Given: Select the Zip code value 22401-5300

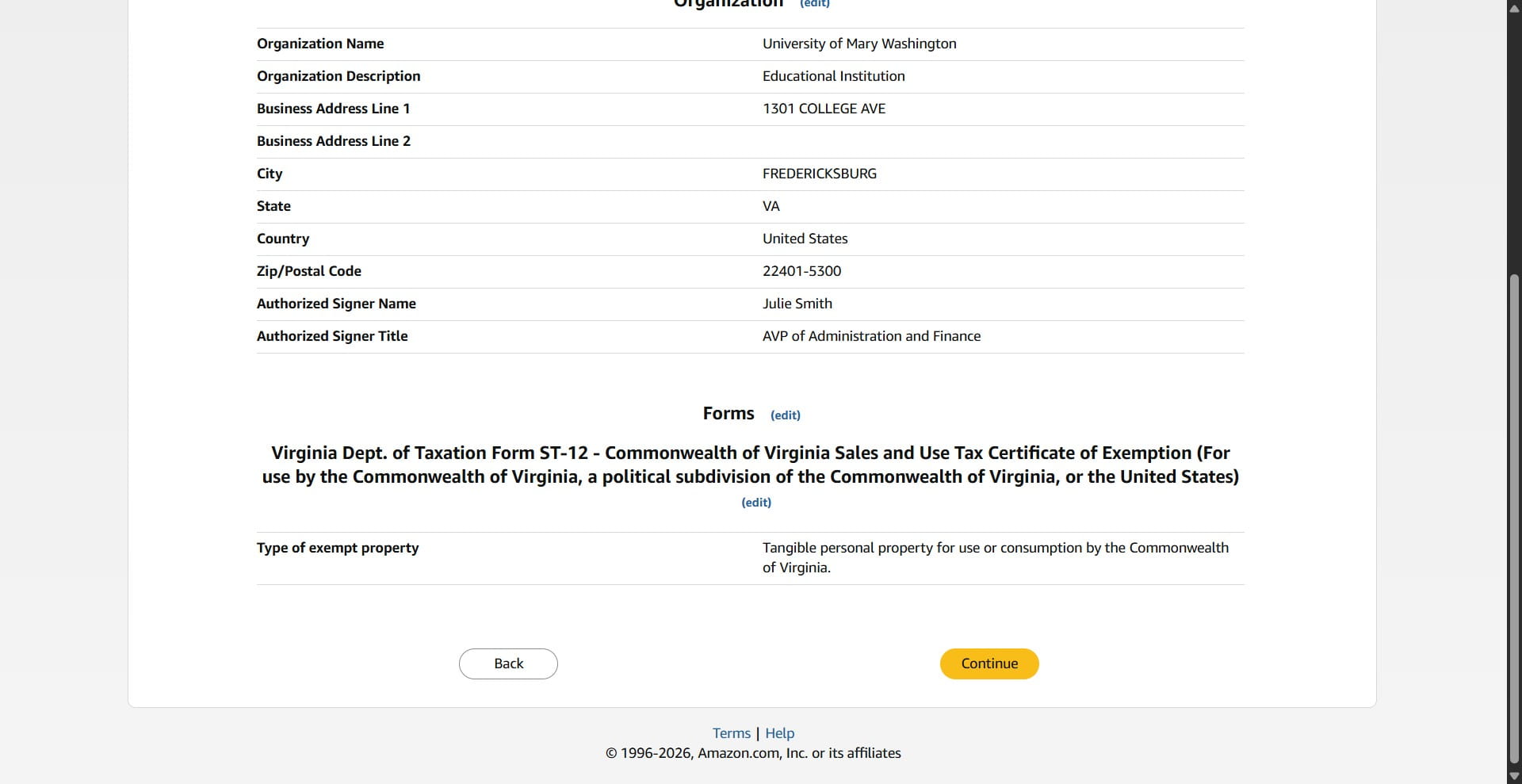Looking at the screenshot, I should [x=801, y=271].
